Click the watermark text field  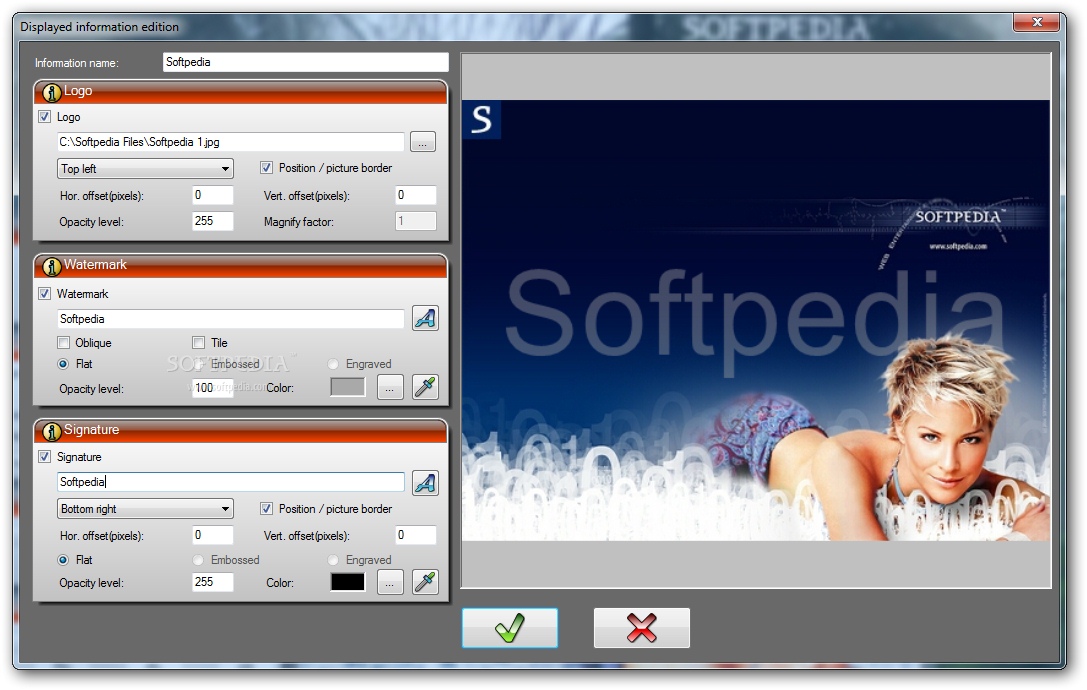pyautogui.click(x=231, y=319)
